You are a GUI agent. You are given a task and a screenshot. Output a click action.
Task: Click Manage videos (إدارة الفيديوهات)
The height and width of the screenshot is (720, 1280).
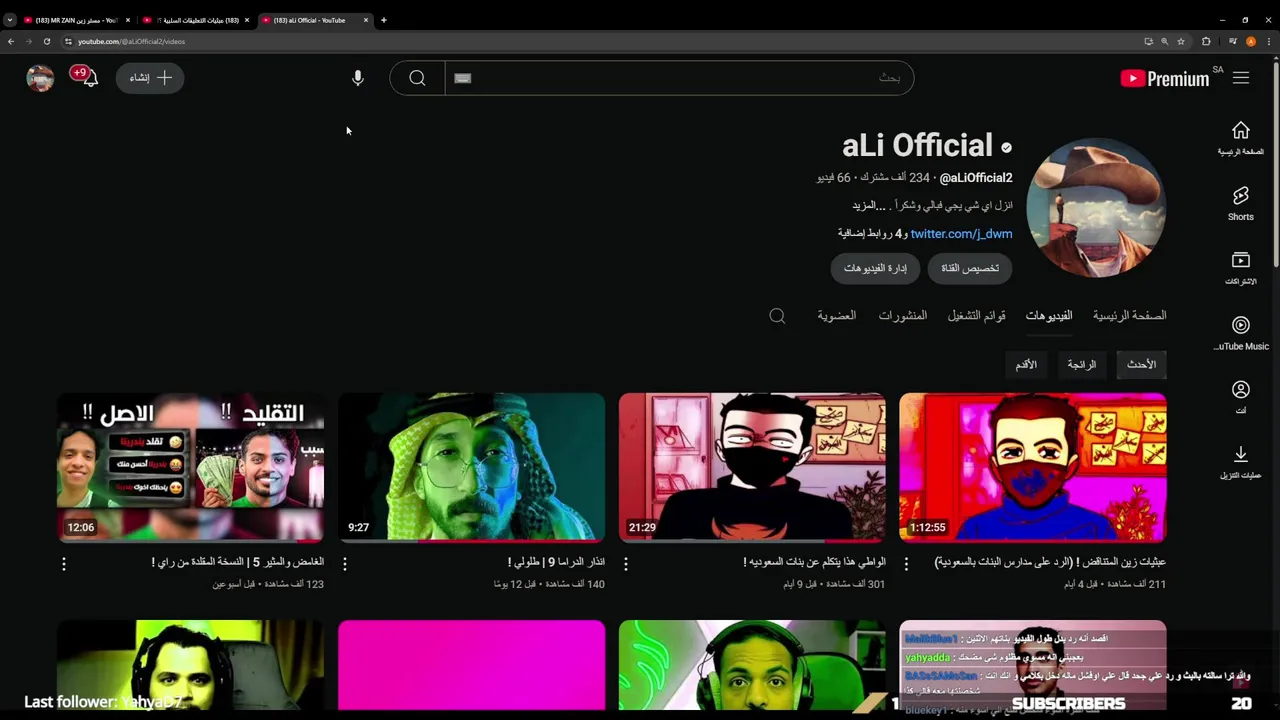point(875,268)
